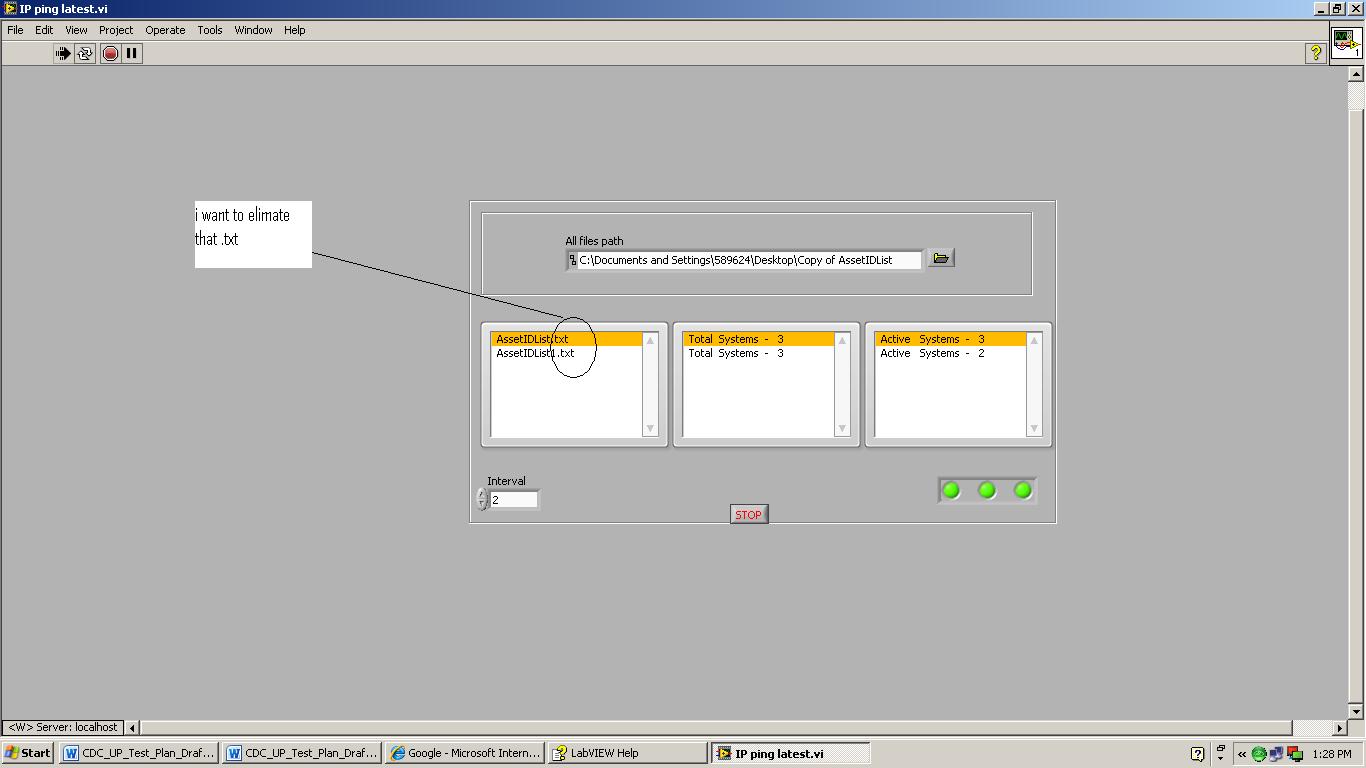Click horizontal scrollbar right arrow

coord(1340,727)
